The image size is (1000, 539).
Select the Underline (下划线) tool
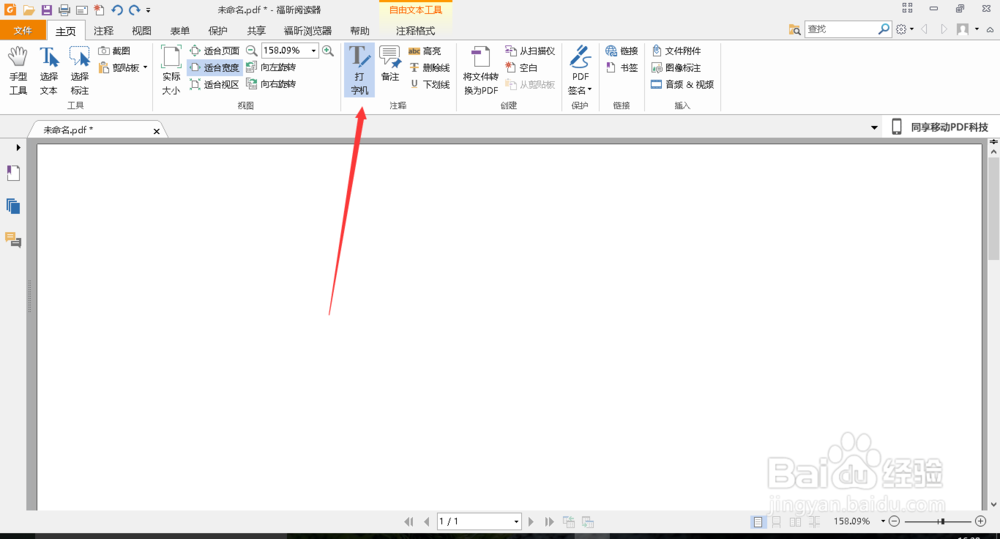(429, 84)
